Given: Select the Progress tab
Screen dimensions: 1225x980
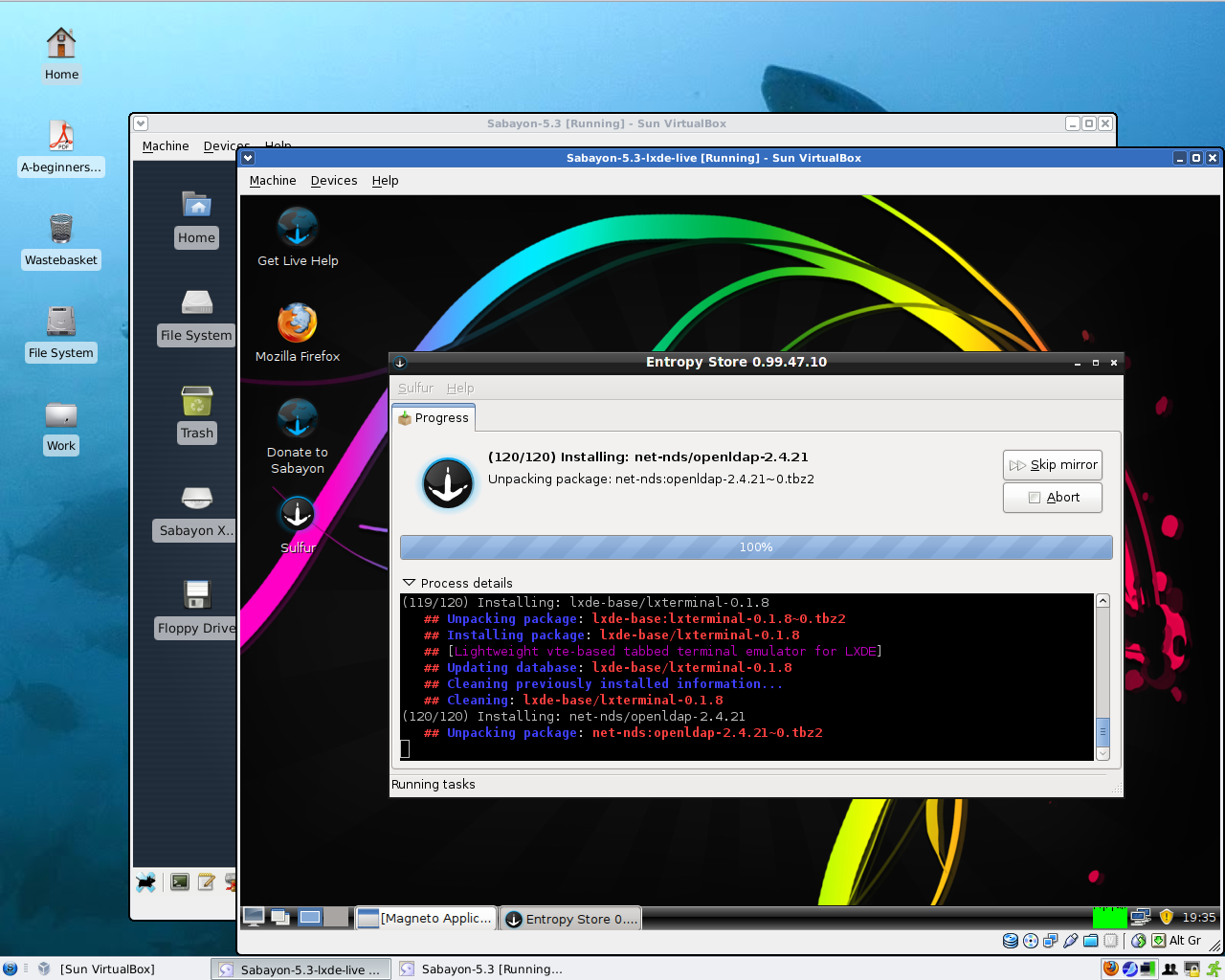Looking at the screenshot, I should pyautogui.click(x=434, y=417).
